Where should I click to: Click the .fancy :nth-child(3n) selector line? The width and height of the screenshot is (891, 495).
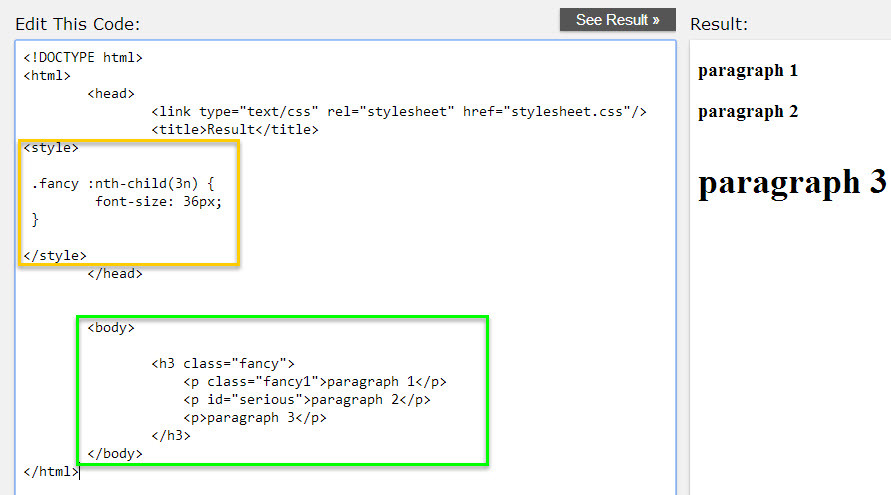123,184
